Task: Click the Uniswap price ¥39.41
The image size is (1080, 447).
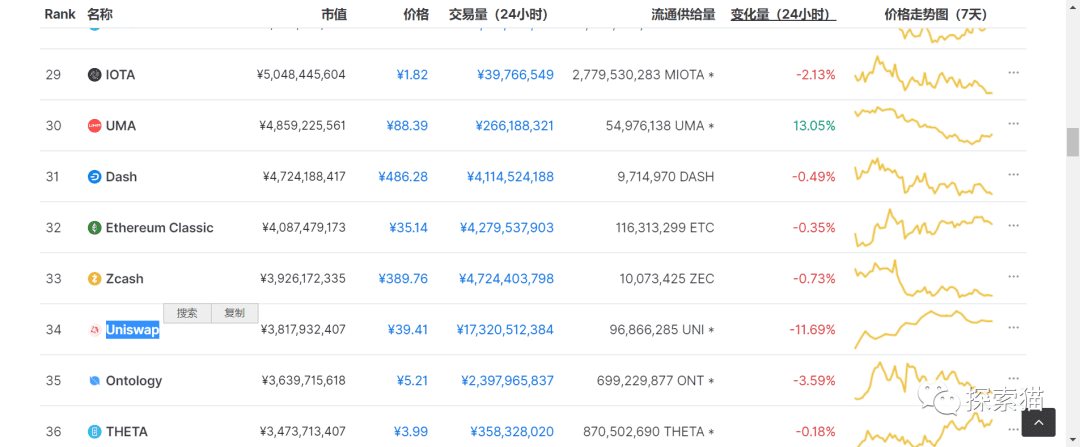Action: (x=408, y=330)
